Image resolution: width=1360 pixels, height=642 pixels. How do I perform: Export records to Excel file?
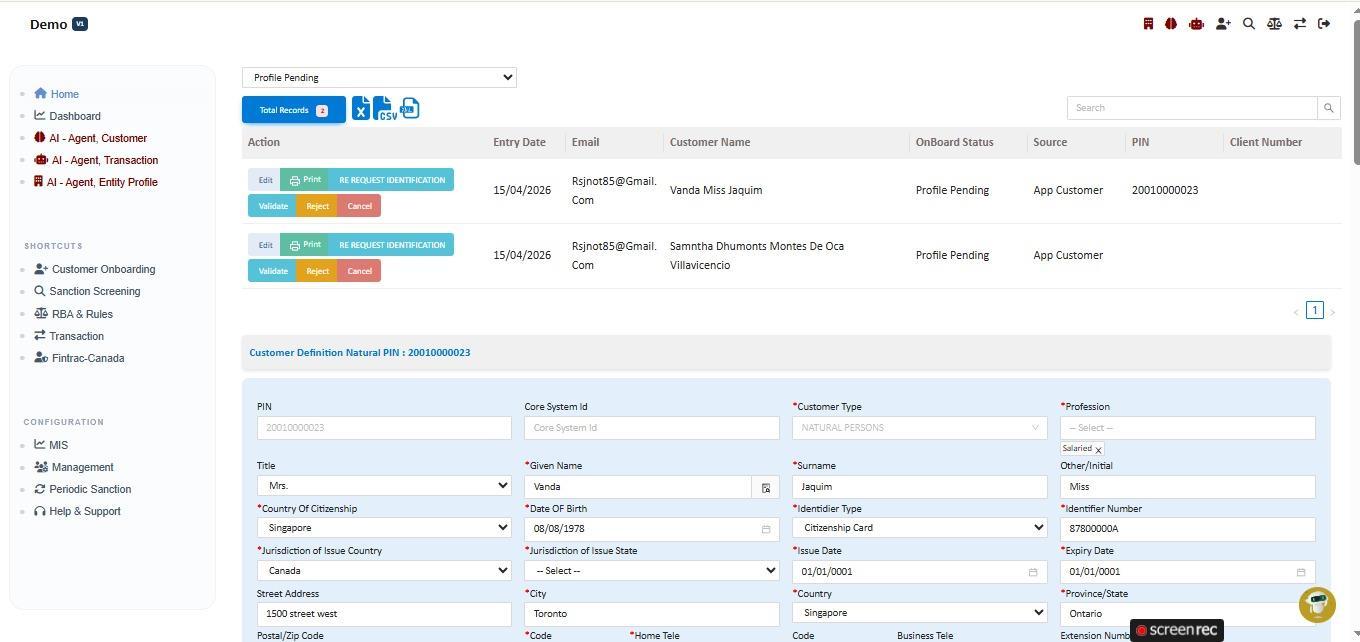point(361,109)
